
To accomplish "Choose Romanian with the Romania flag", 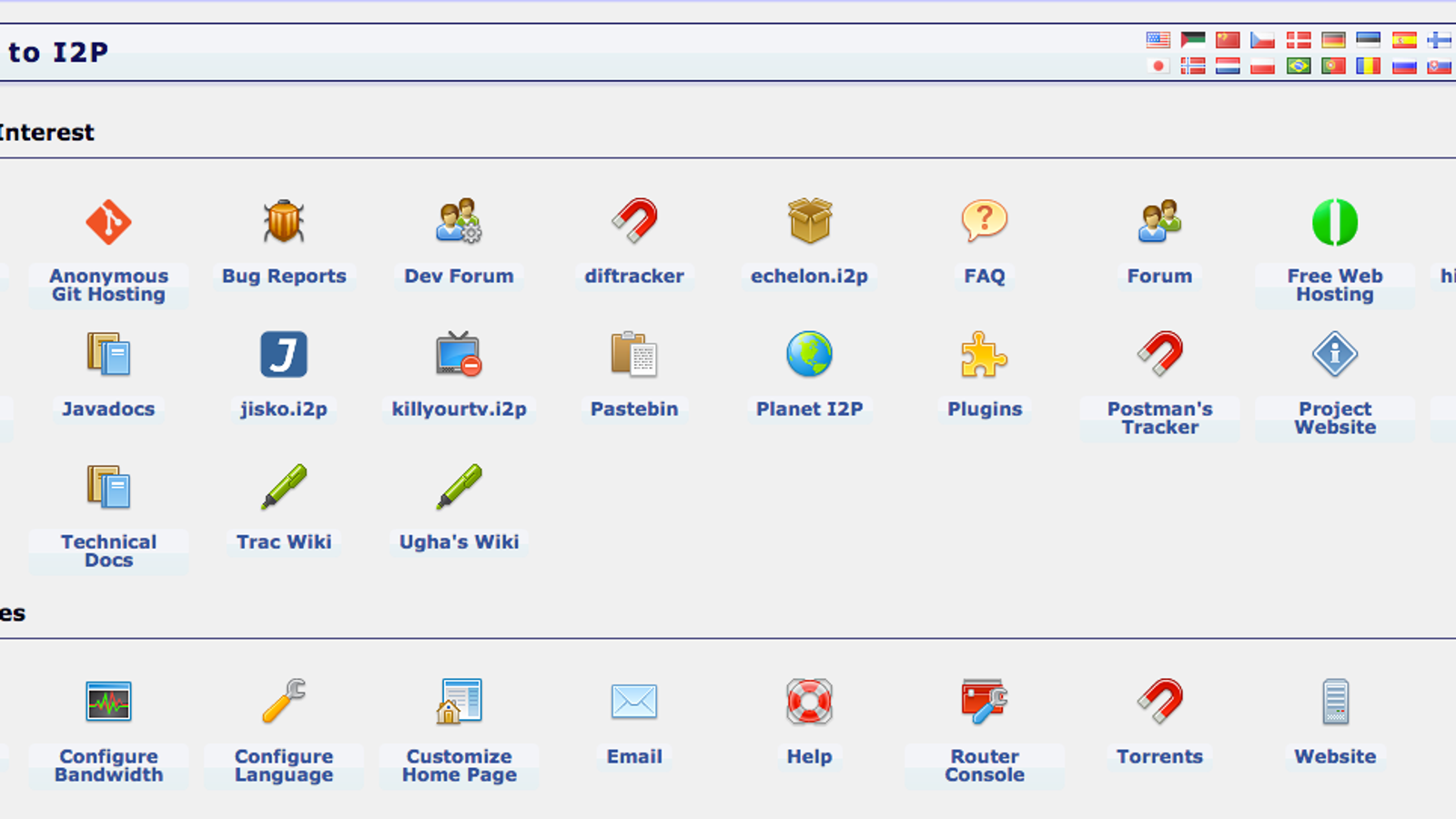I will [1368, 66].
